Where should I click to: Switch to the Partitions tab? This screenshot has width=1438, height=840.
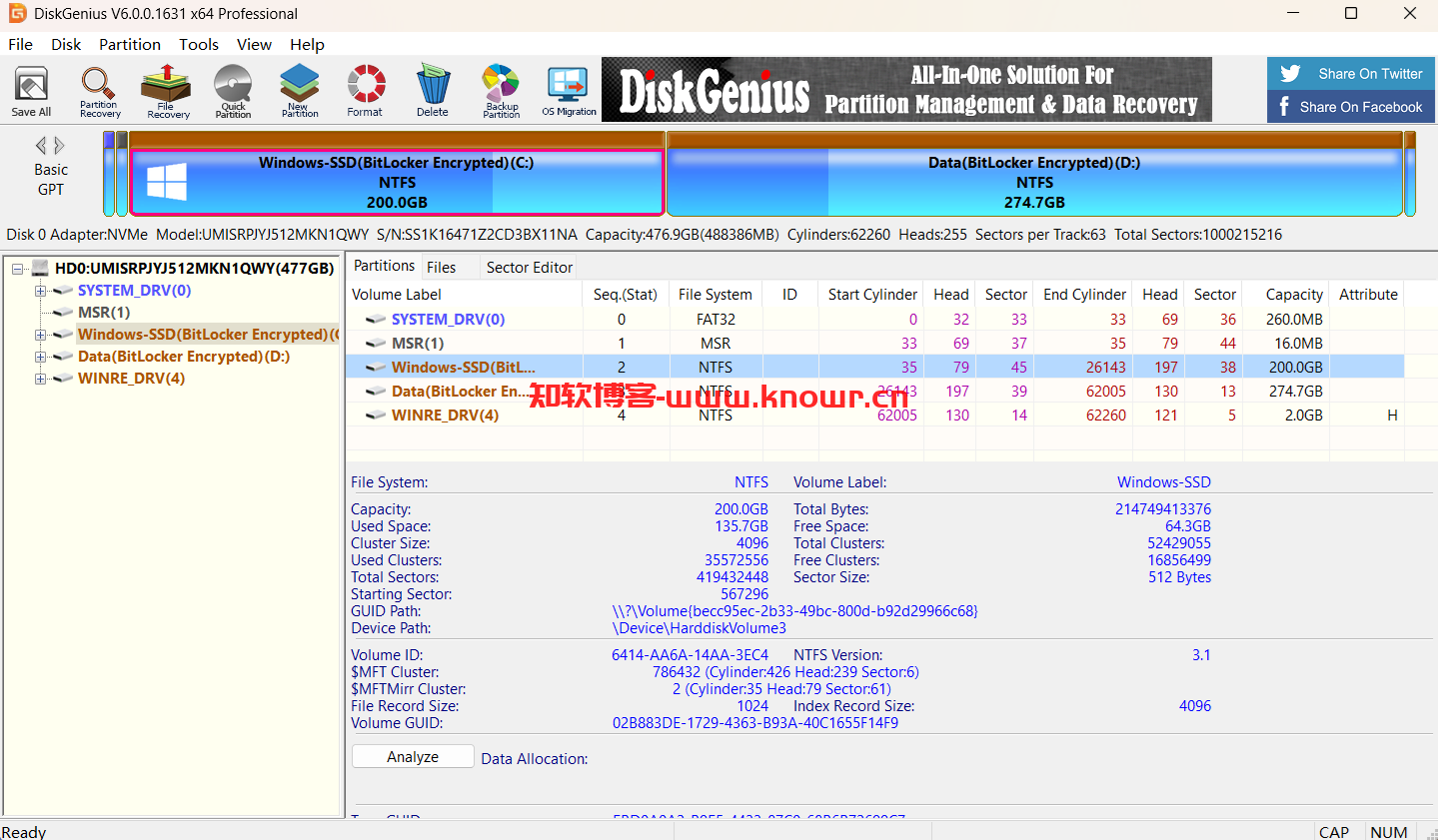point(384,266)
